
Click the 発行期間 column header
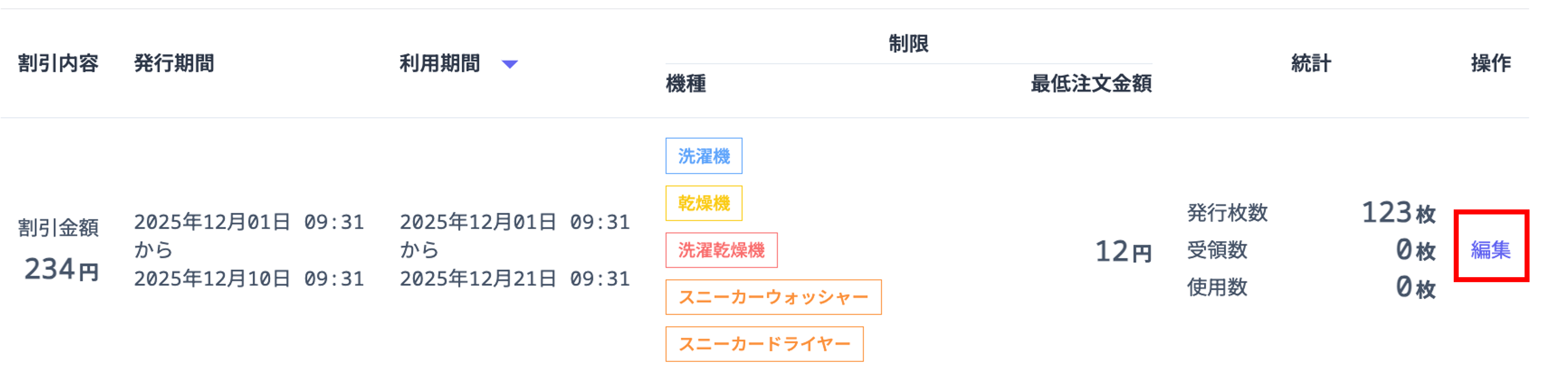(174, 63)
